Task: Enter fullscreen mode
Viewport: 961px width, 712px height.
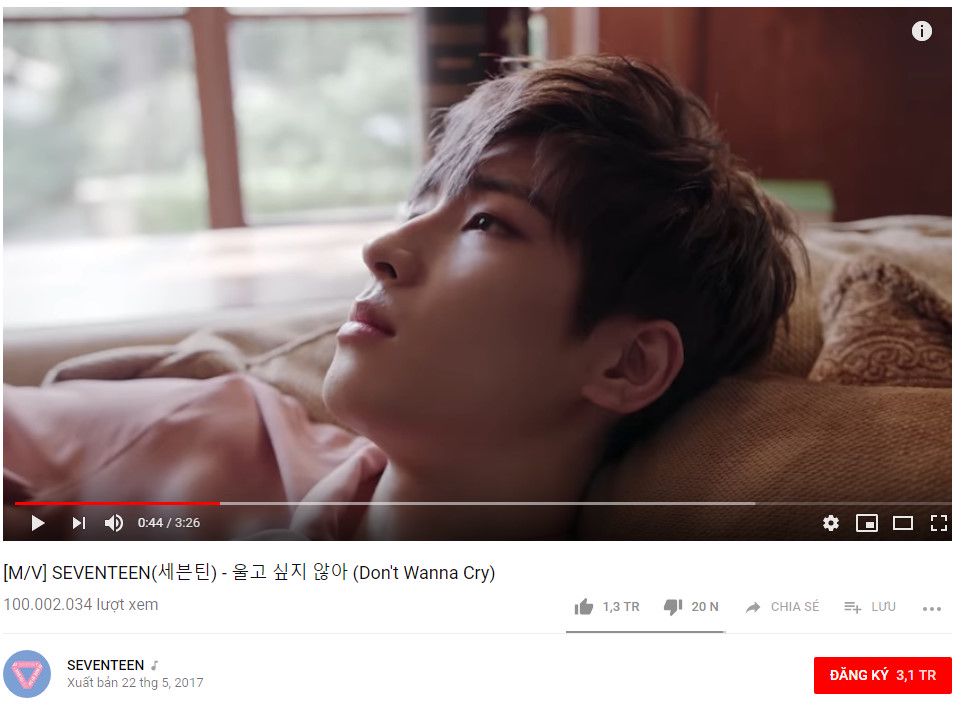Action: [938, 523]
